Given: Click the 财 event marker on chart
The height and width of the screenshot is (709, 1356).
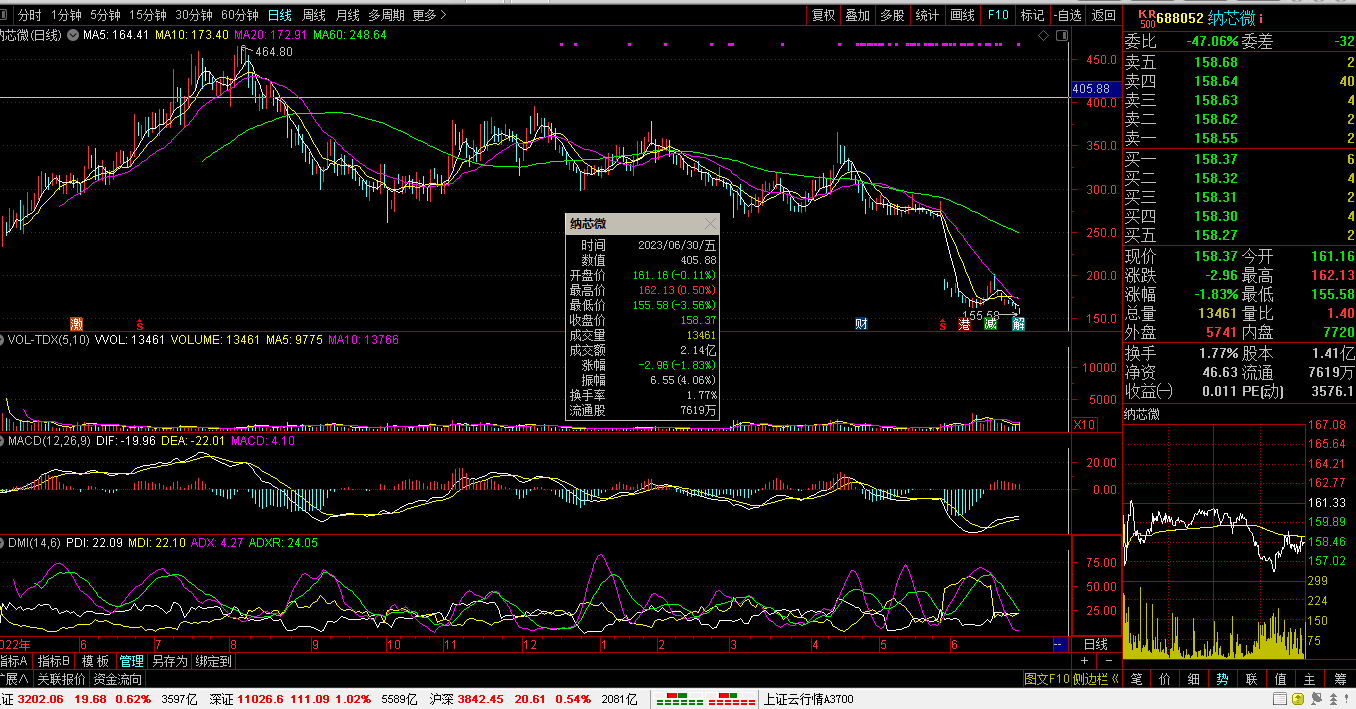Looking at the screenshot, I should pyautogui.click(x=860, y=324).
